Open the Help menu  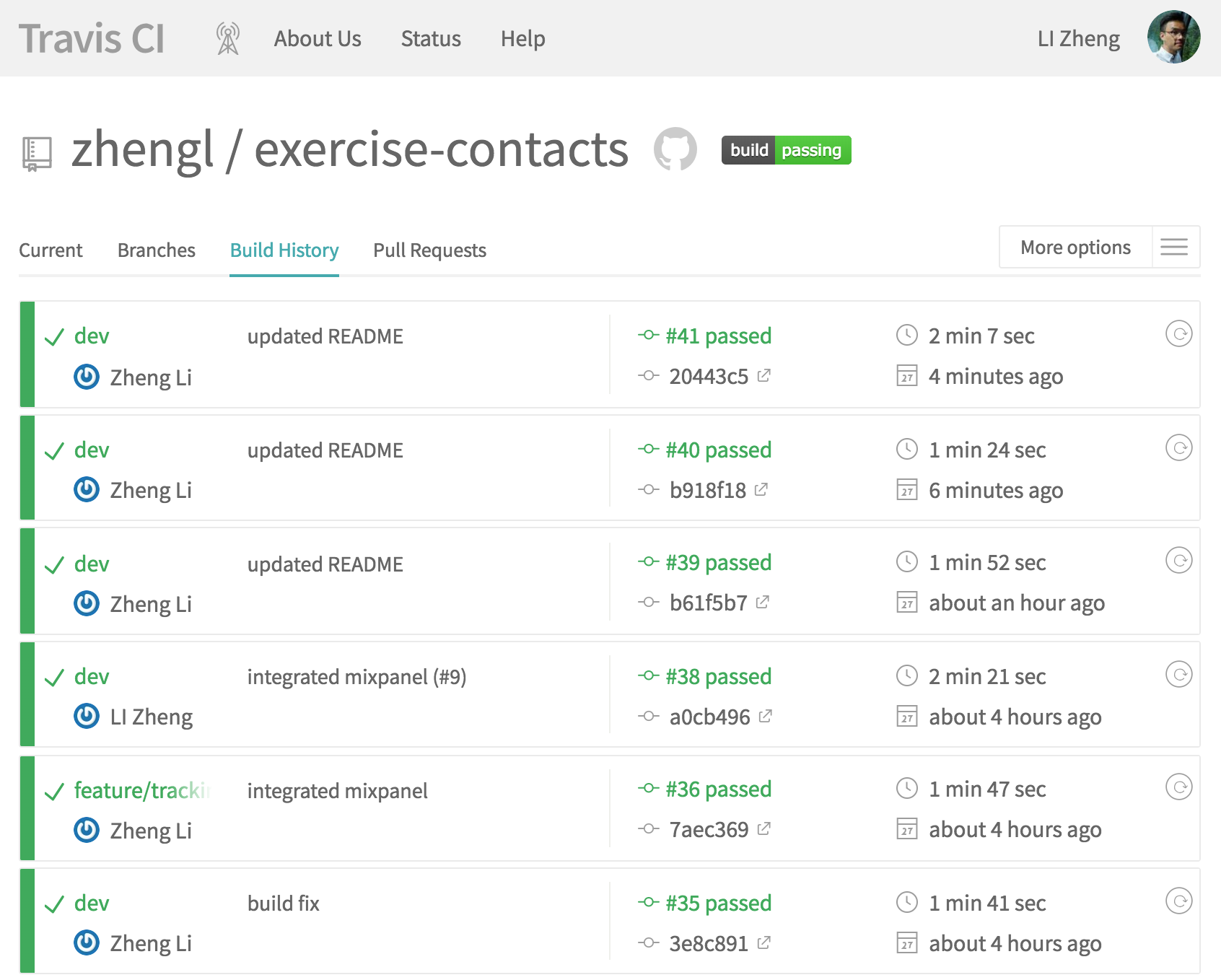pyautogui.click(x=522, y=39)
